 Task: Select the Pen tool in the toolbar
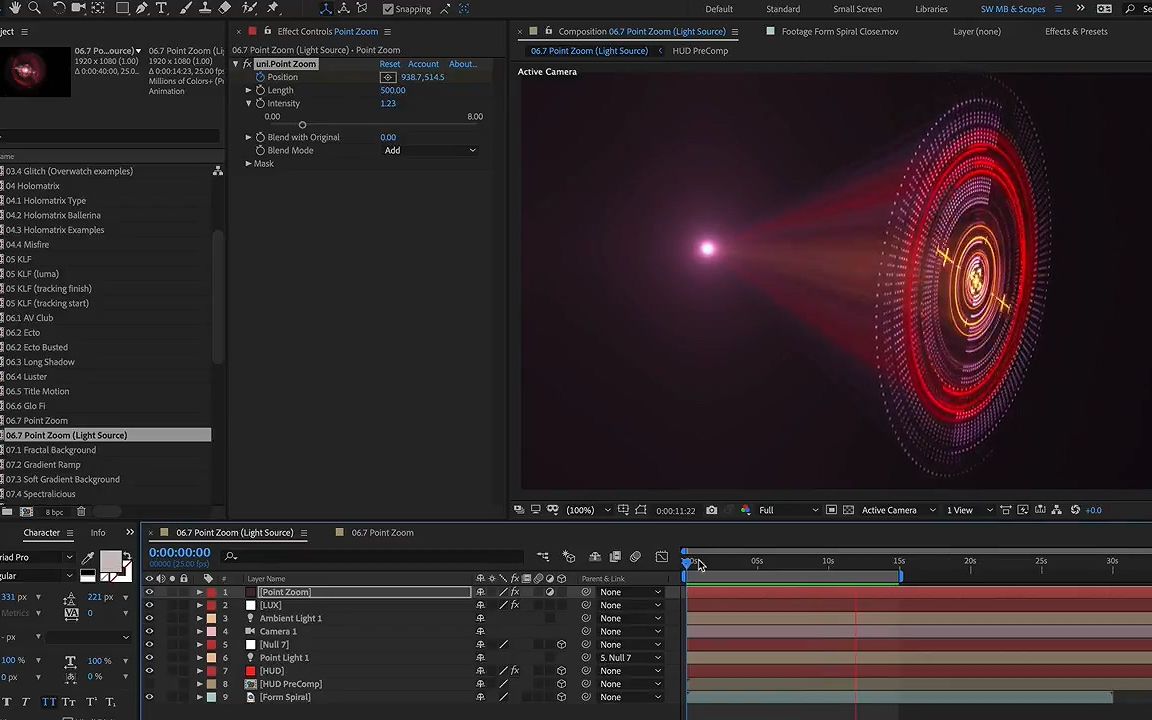point(140,9)
